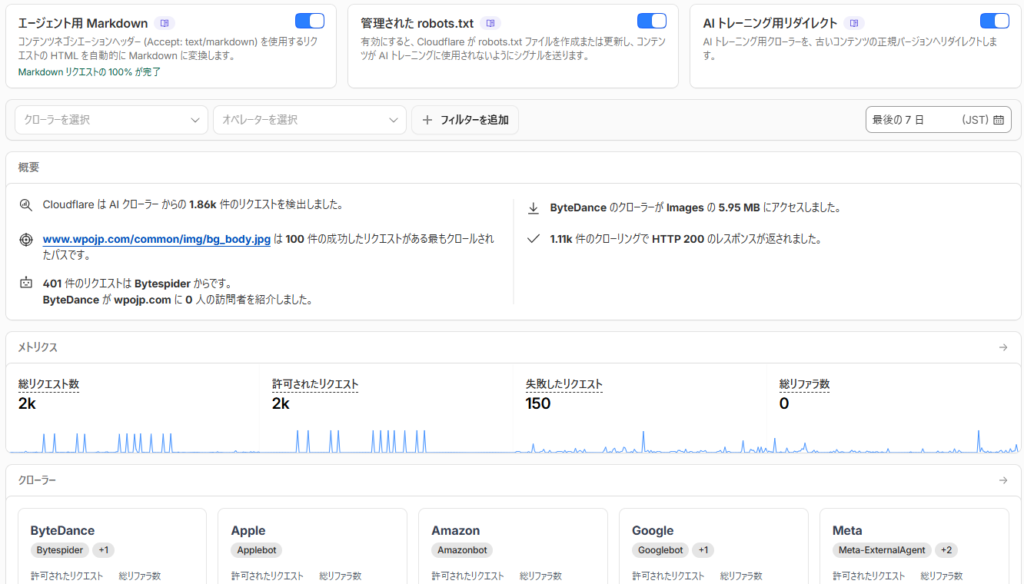
Task: Click メトリクス section header text
Action: 38,348
